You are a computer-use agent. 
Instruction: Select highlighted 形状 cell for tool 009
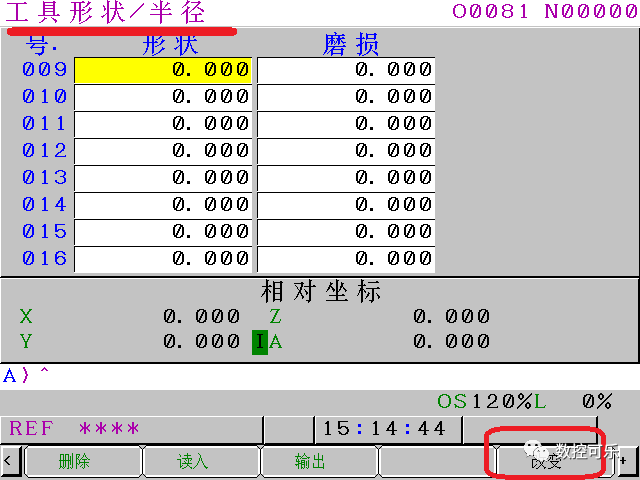coord(163,70)
